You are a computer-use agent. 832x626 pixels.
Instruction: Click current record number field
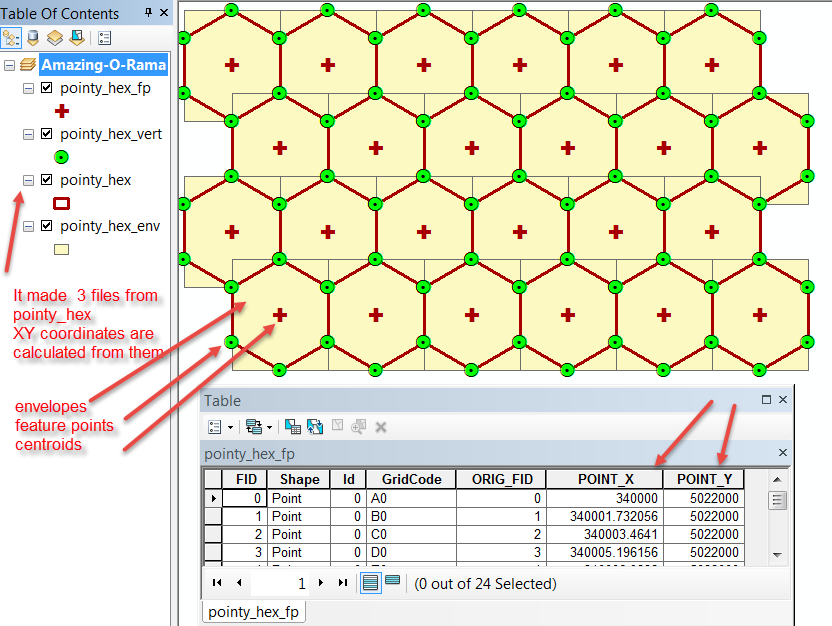[x=280, y=583]
